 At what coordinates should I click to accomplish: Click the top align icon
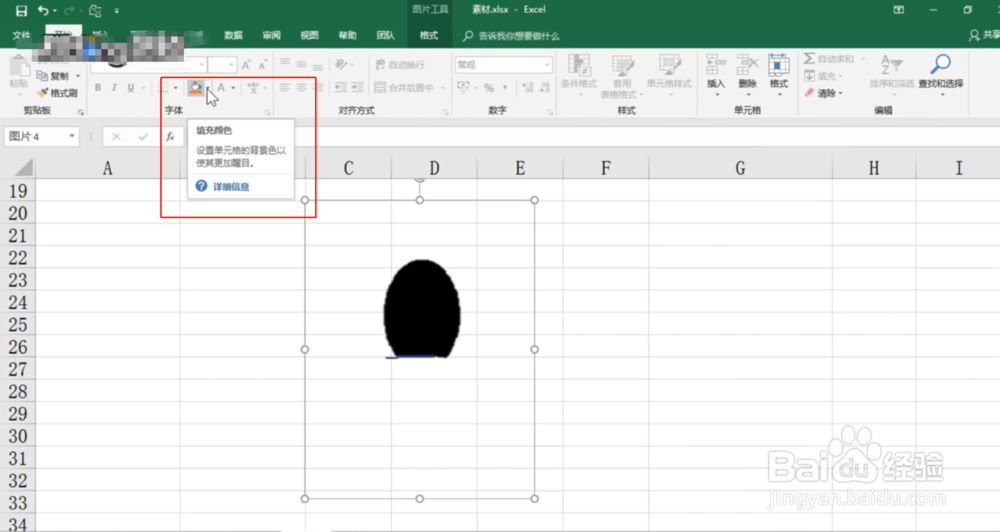coord(285,64)
